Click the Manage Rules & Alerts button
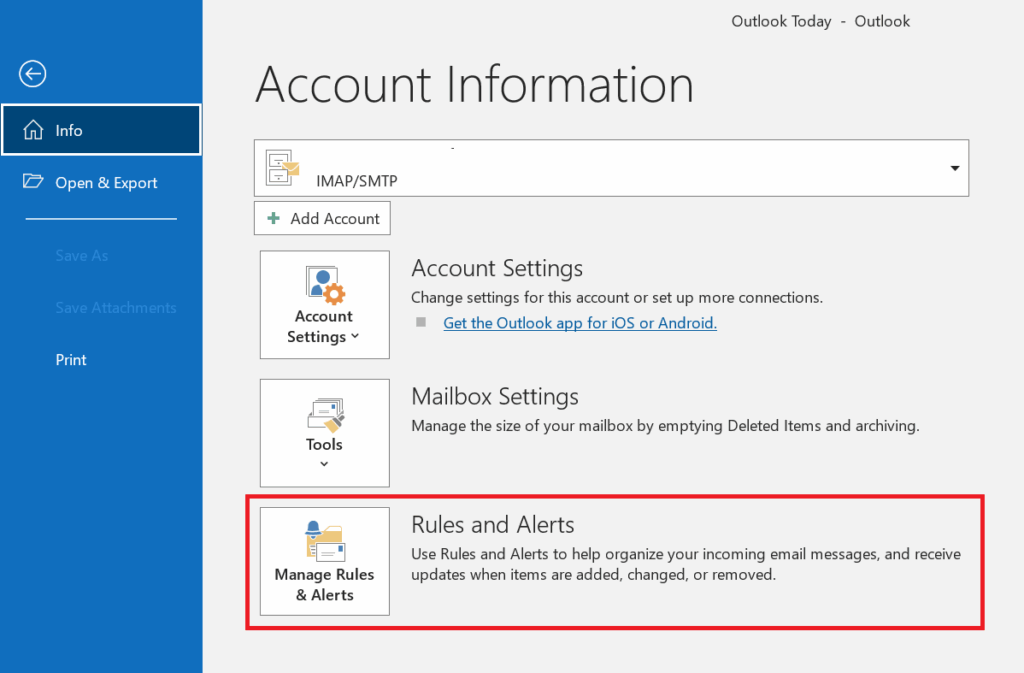This screenshot has width=1024, height=673. point(325,561)
